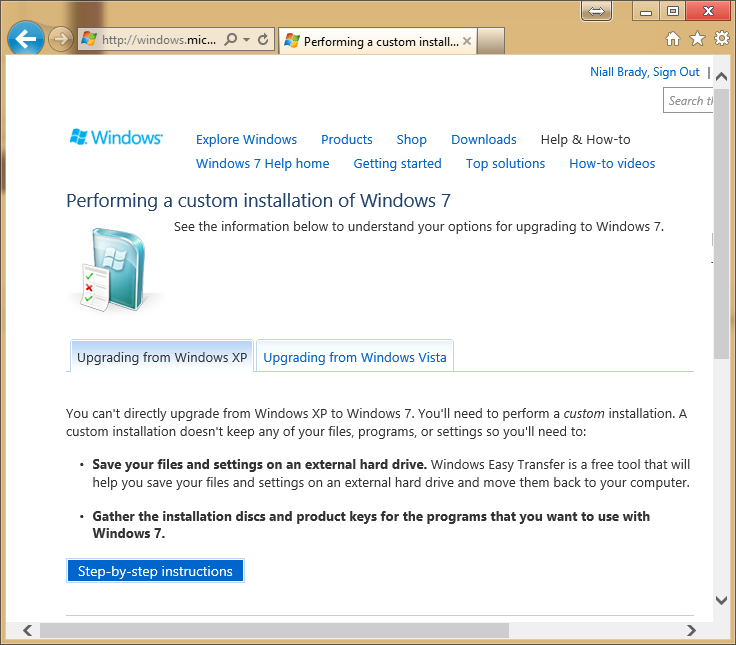Screen dimensions: 736x645
Task: Switch to 'Performing a custom install...' browser tab
Action: 378,41
